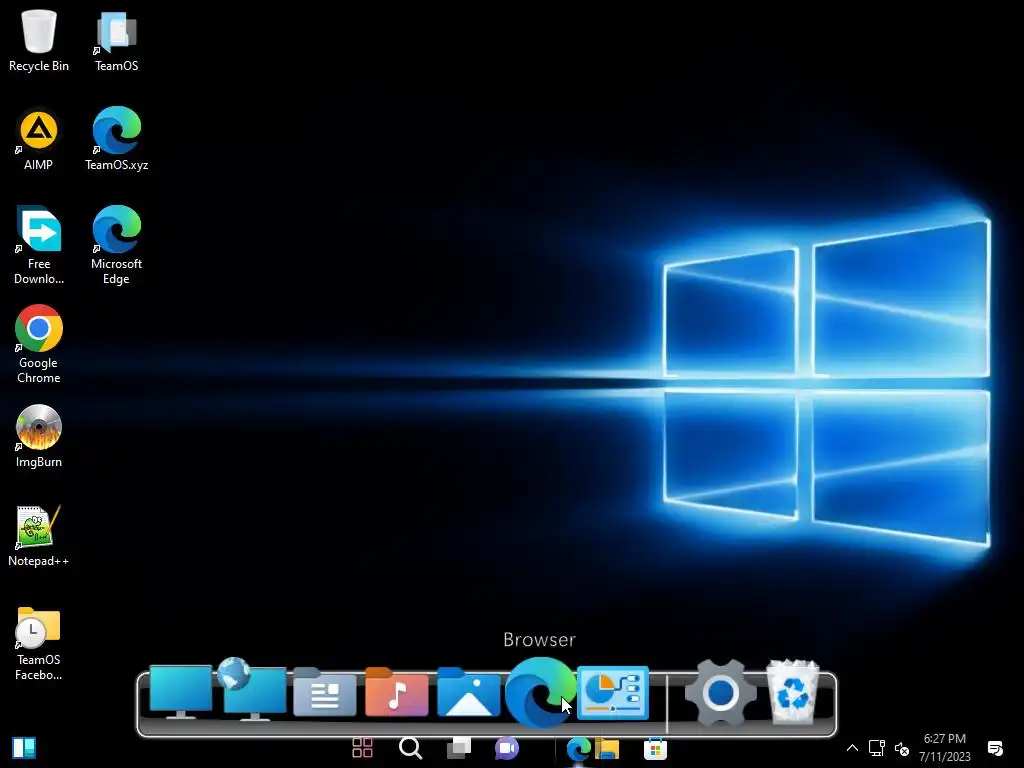The width and height of the screenshot is (1024, 768).
Task: Select the TeamOS desktop shortcut
Action: point(116,39)
